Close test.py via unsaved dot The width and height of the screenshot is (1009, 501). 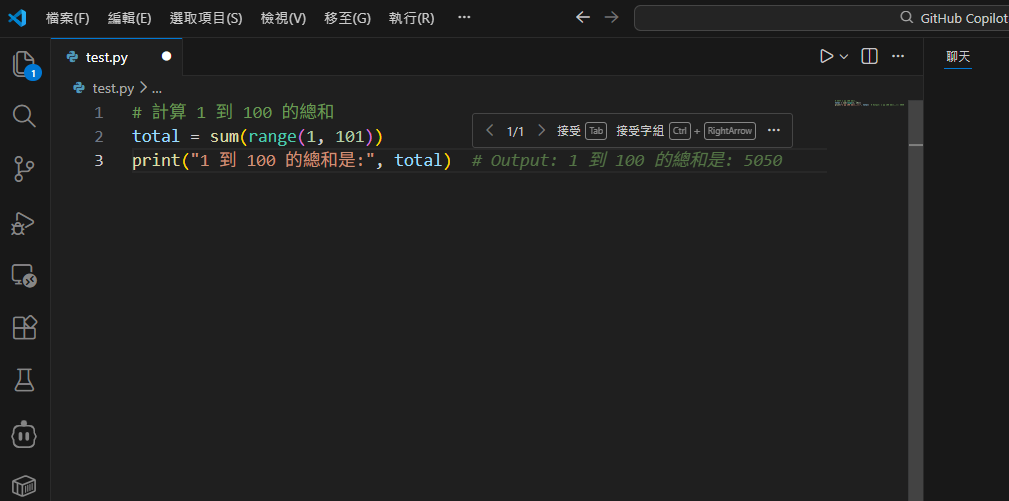[167, 57]
